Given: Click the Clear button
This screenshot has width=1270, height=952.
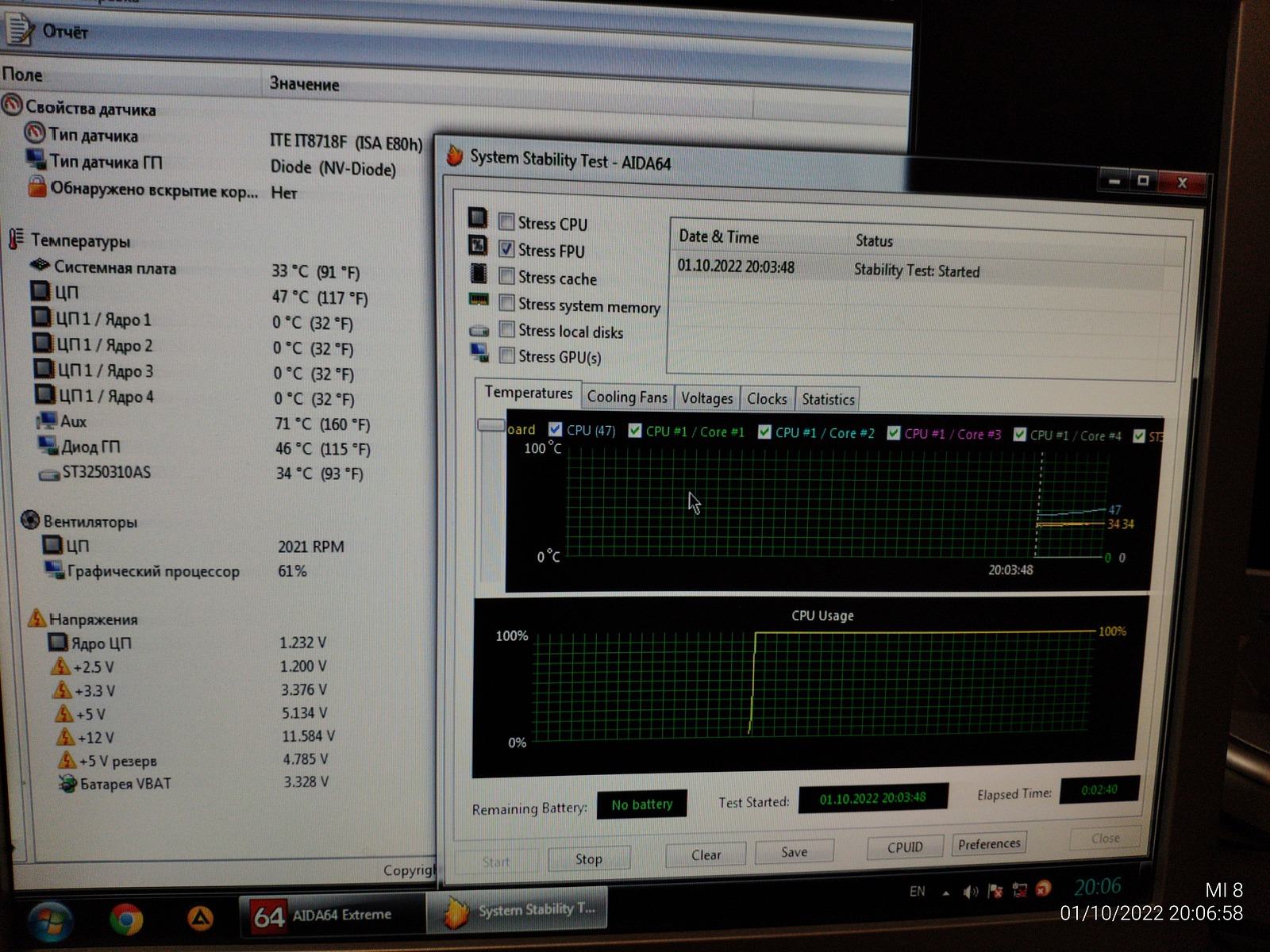Looking at the screenshot, I should [706, 854].
